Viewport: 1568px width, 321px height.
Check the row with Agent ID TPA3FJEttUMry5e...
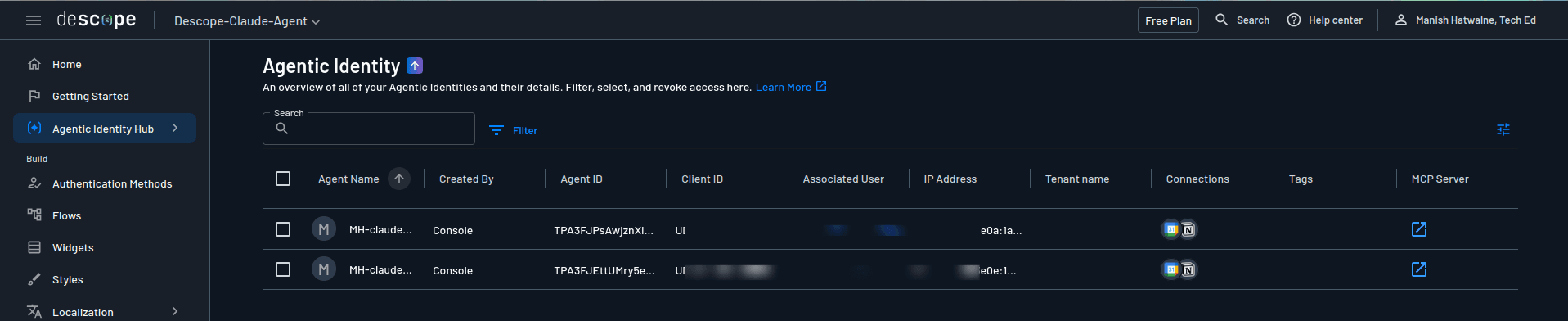283,269
